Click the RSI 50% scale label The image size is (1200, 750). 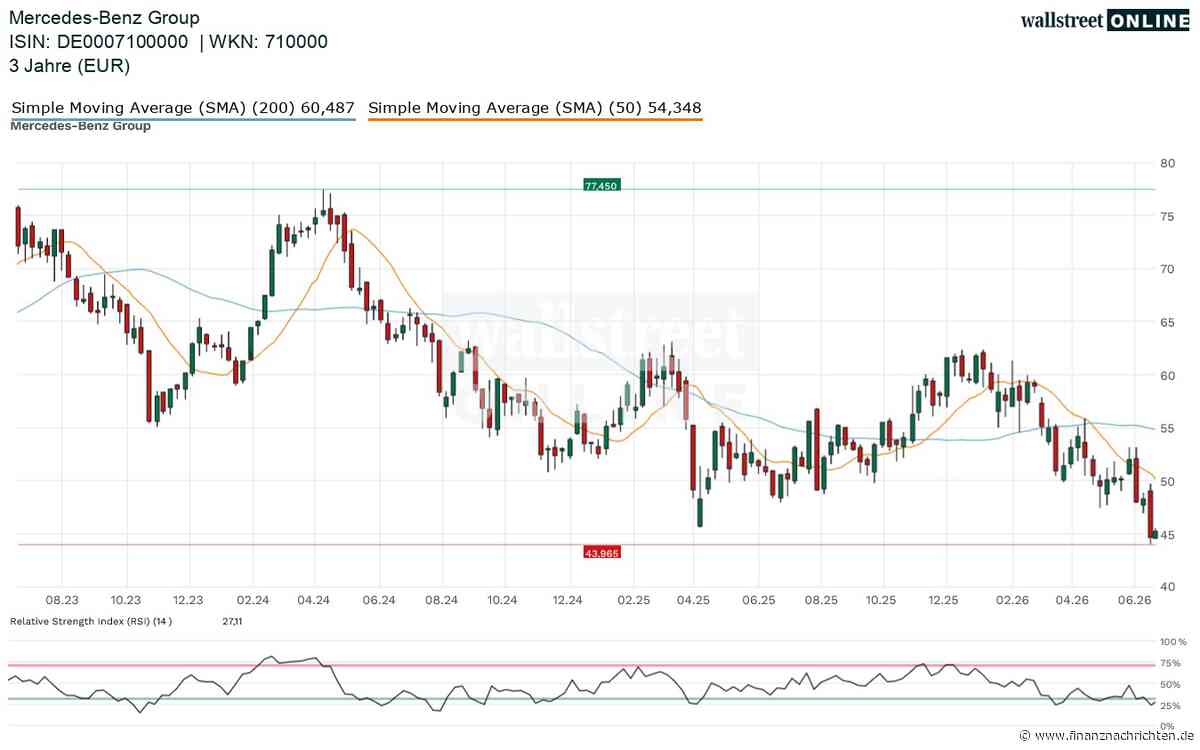(1170, 684)
